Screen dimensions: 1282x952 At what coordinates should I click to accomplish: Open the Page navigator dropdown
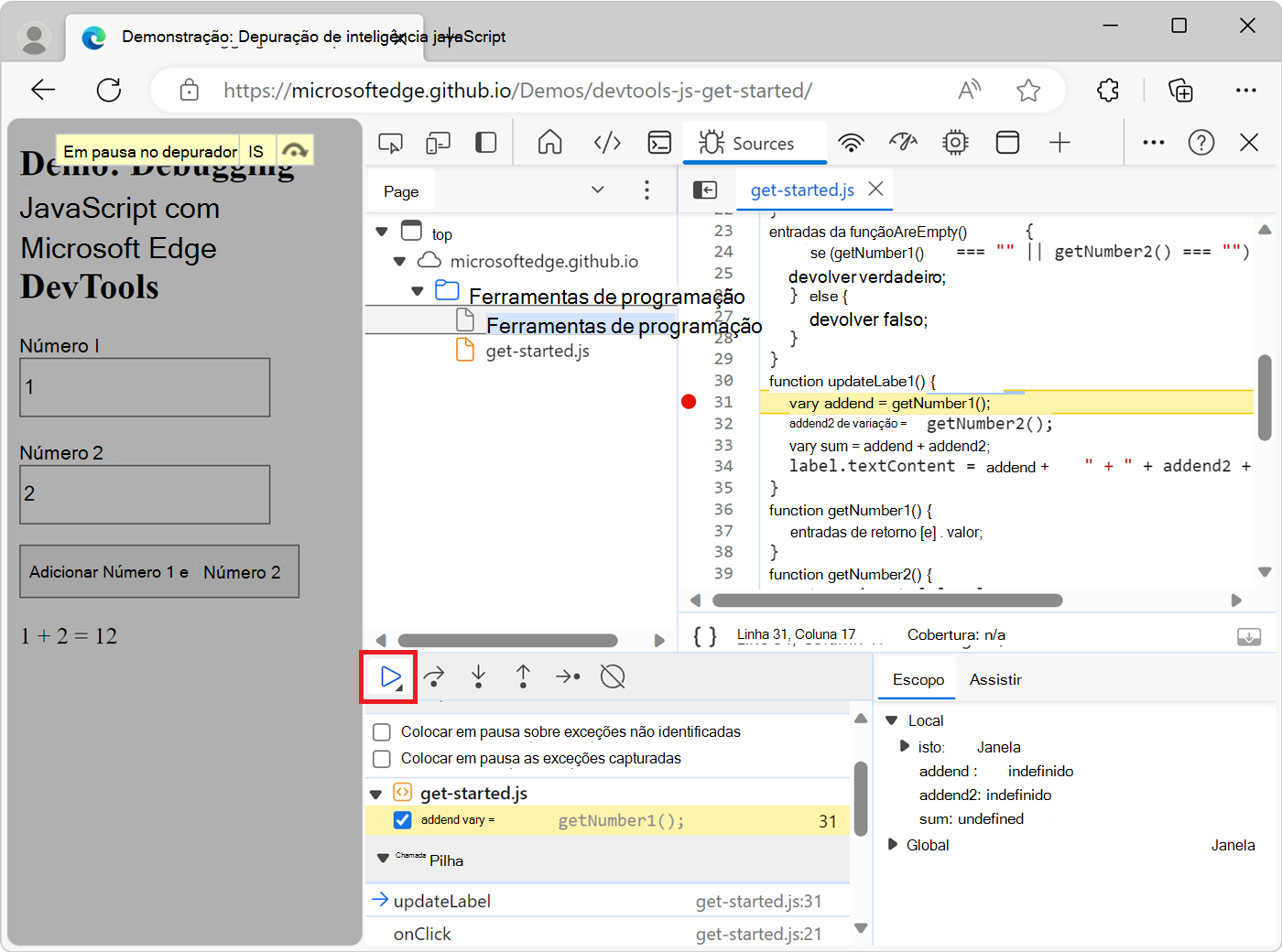click(x=597, y=190)
